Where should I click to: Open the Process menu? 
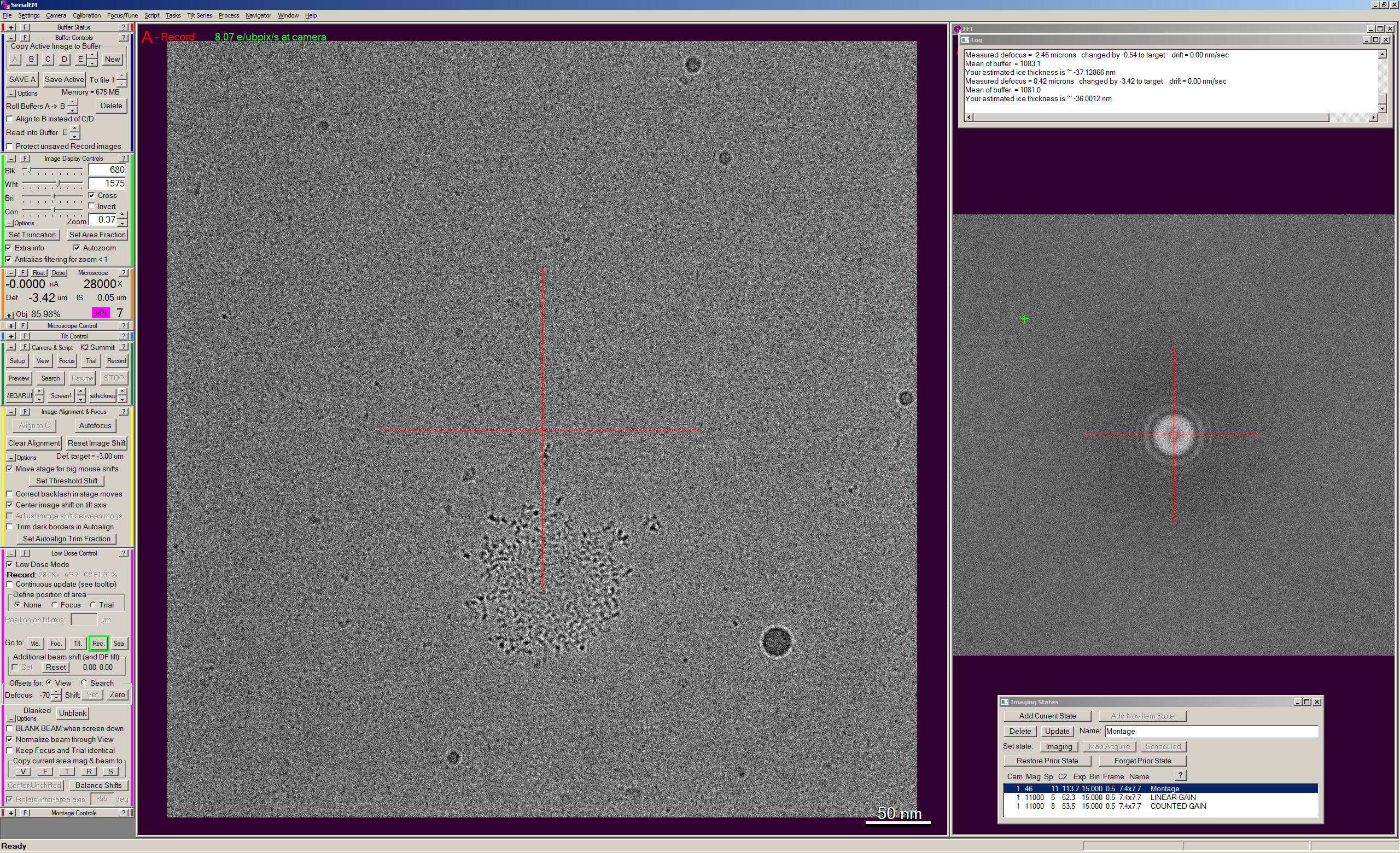(x=229, y=15)
